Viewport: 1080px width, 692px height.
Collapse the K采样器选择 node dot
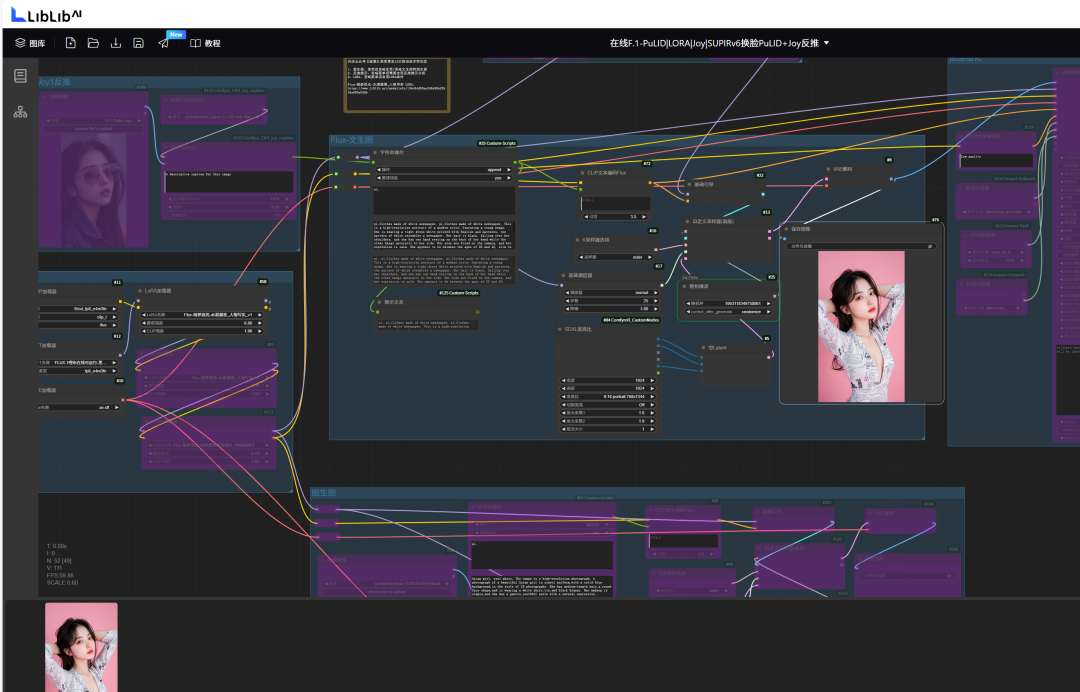point(577,240)
